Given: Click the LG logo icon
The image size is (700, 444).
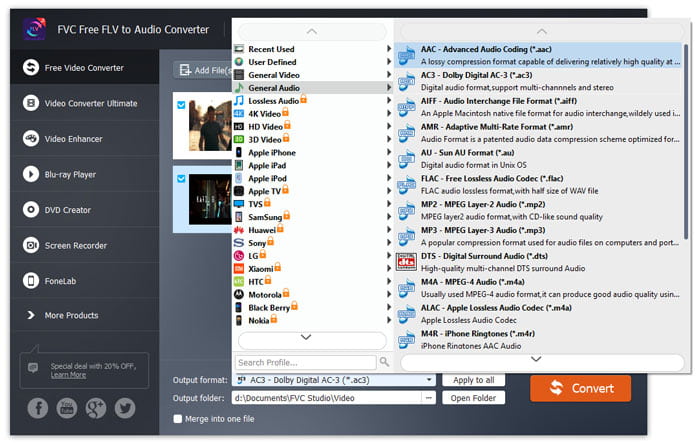Looking at the screenshot, I should pyautogui.click(x=239, y=256).
